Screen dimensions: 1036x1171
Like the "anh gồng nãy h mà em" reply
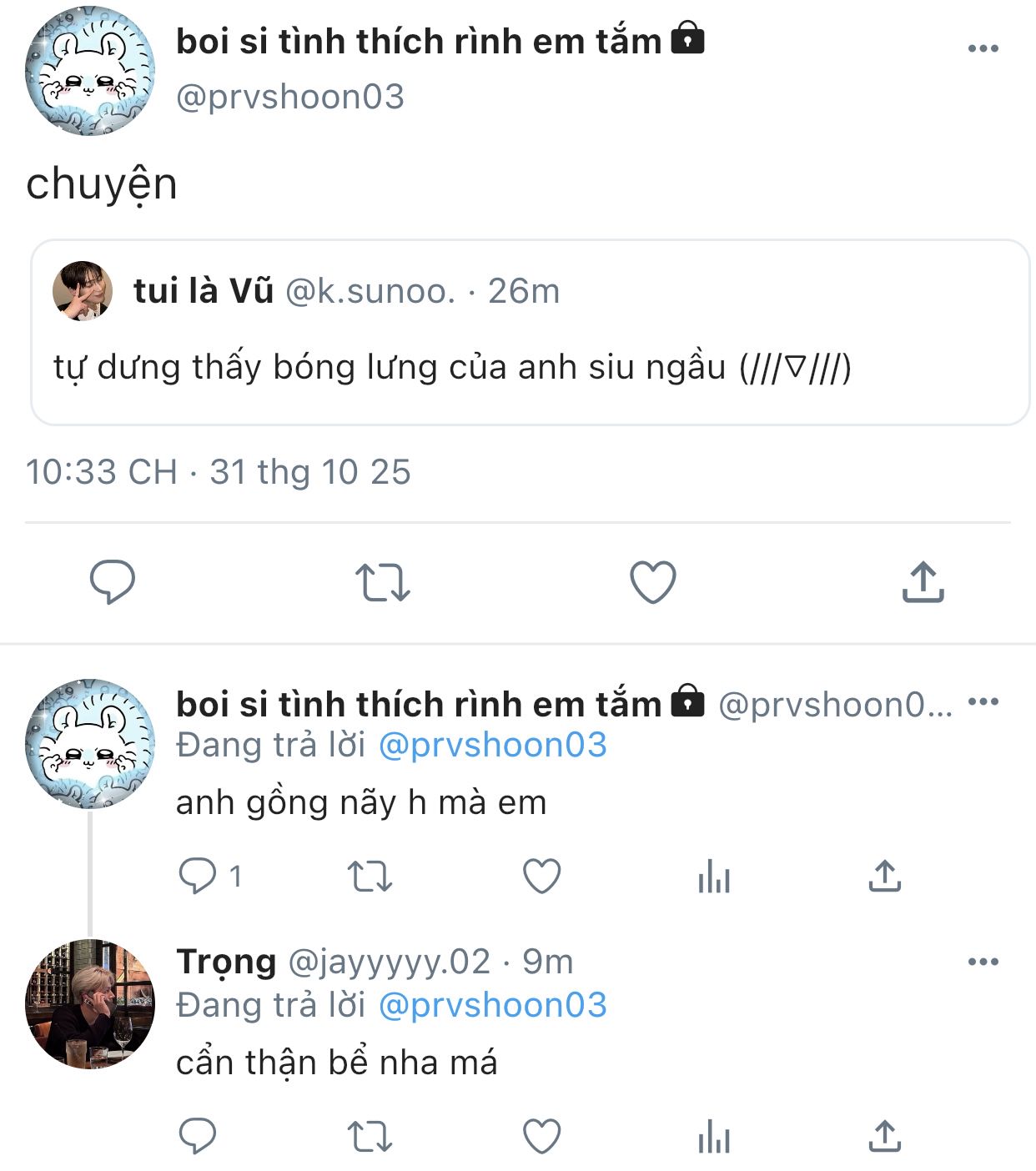pyautogui.click(x=541, y=876)
